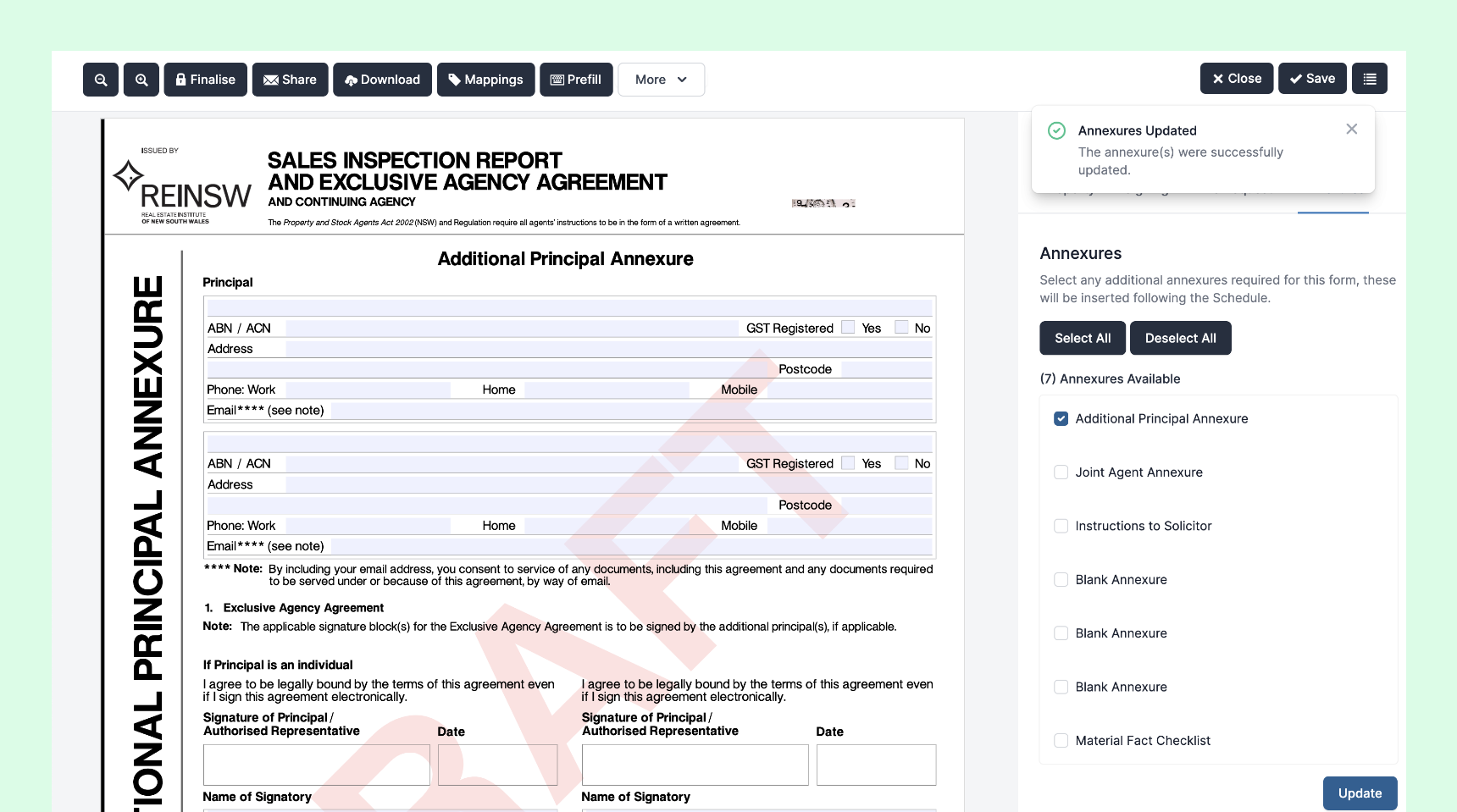This screenshot has height=812, width=1457.
Task: Finalise the form with lock button
Action: (x=205, y=80)
